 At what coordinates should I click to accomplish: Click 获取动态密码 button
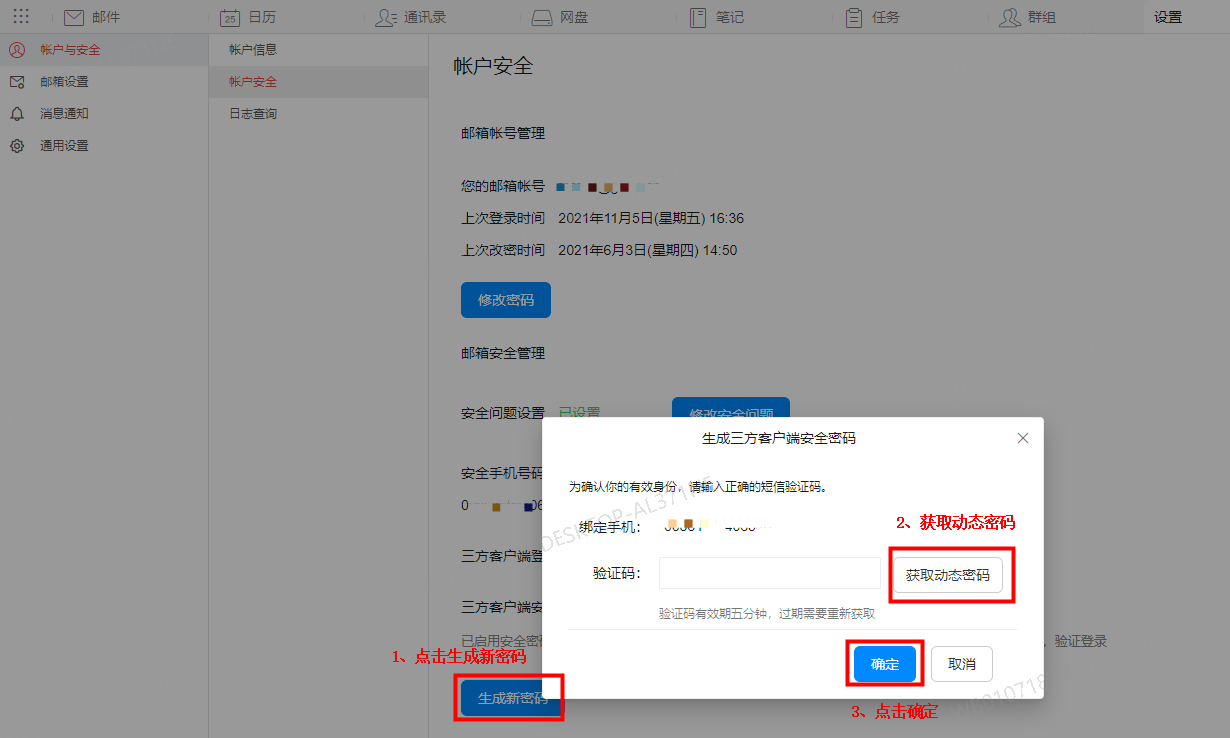pos(947,575)
